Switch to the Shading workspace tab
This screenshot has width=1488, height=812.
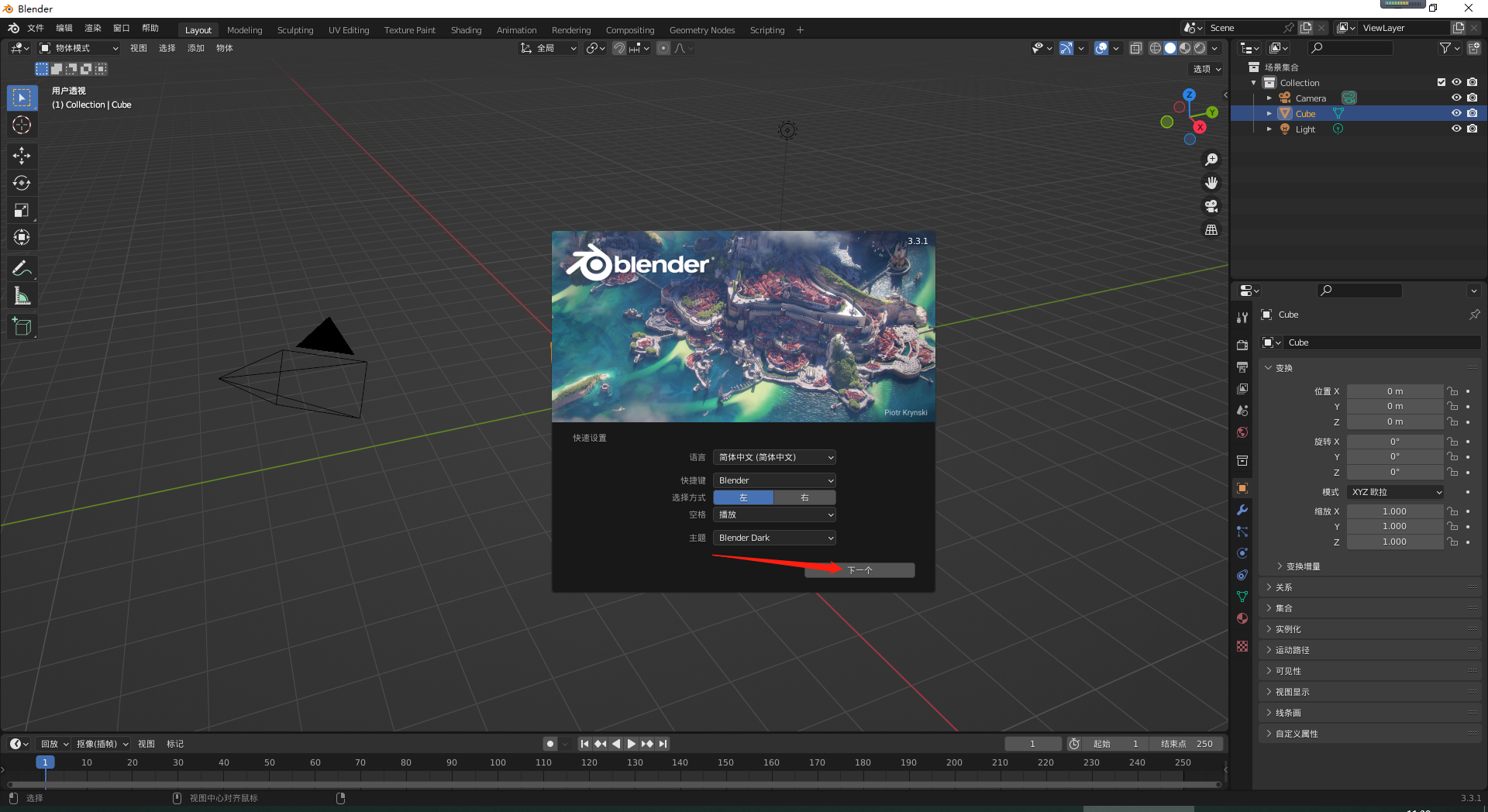[466, 30]
